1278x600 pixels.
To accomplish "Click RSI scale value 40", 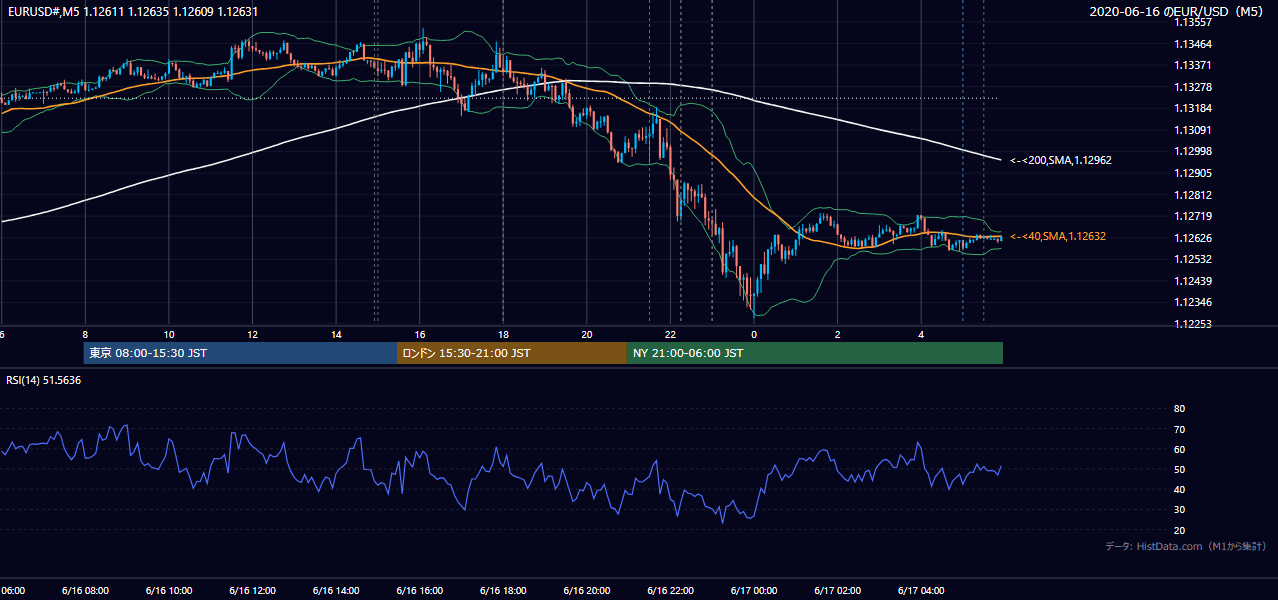I will pos(1179,489).
